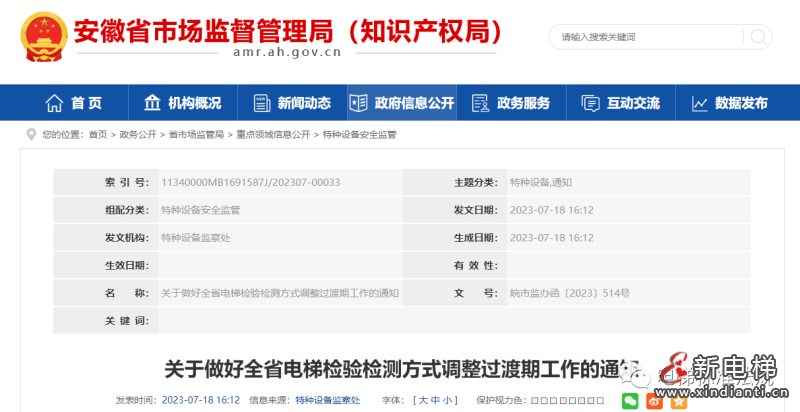Viewport: 800px width, 412px height.
Task: Select the first 保护视力色 color square
Action: [534, 401]
